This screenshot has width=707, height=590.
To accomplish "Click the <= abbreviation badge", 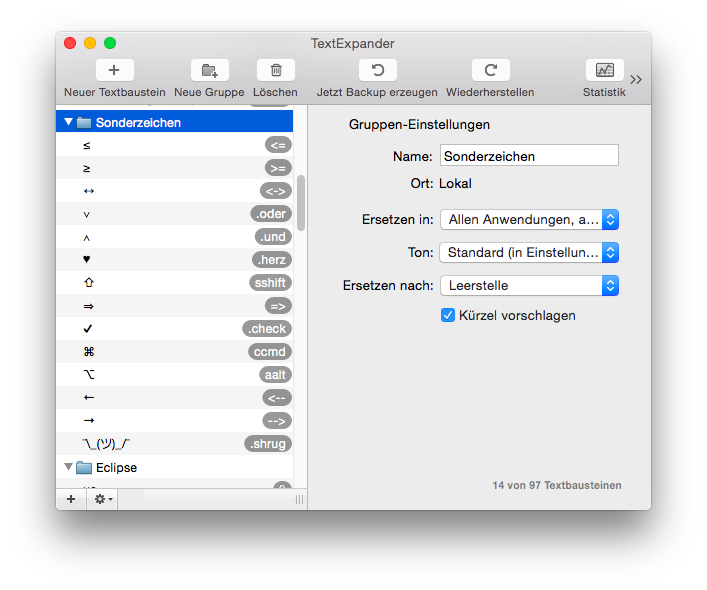I will (278, 145).
